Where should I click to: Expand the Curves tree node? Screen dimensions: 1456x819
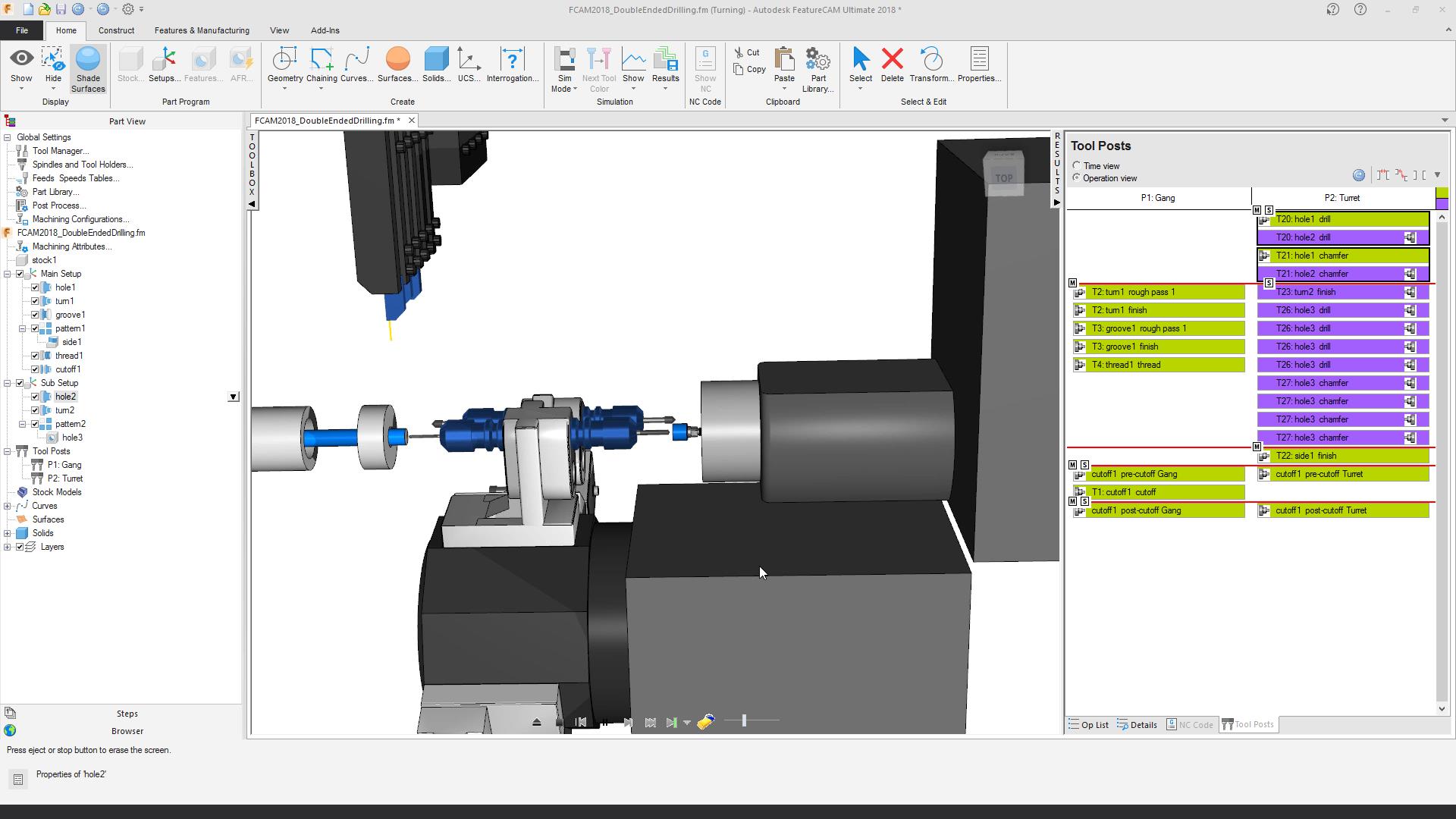[x=8, y=506]
